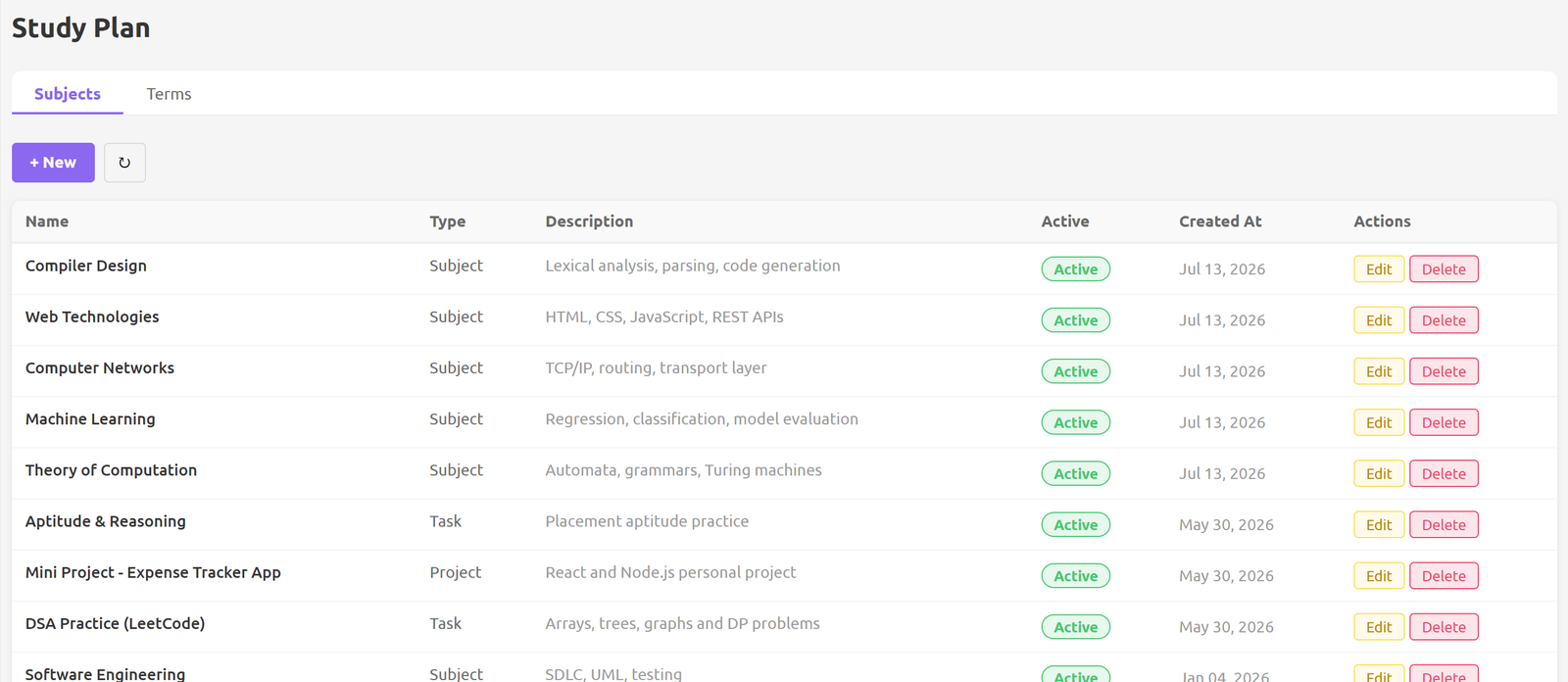Viewport: 1568px width, 682px height.
Task: Delete the Machine Learning row
Action: tap(1444, 422)
